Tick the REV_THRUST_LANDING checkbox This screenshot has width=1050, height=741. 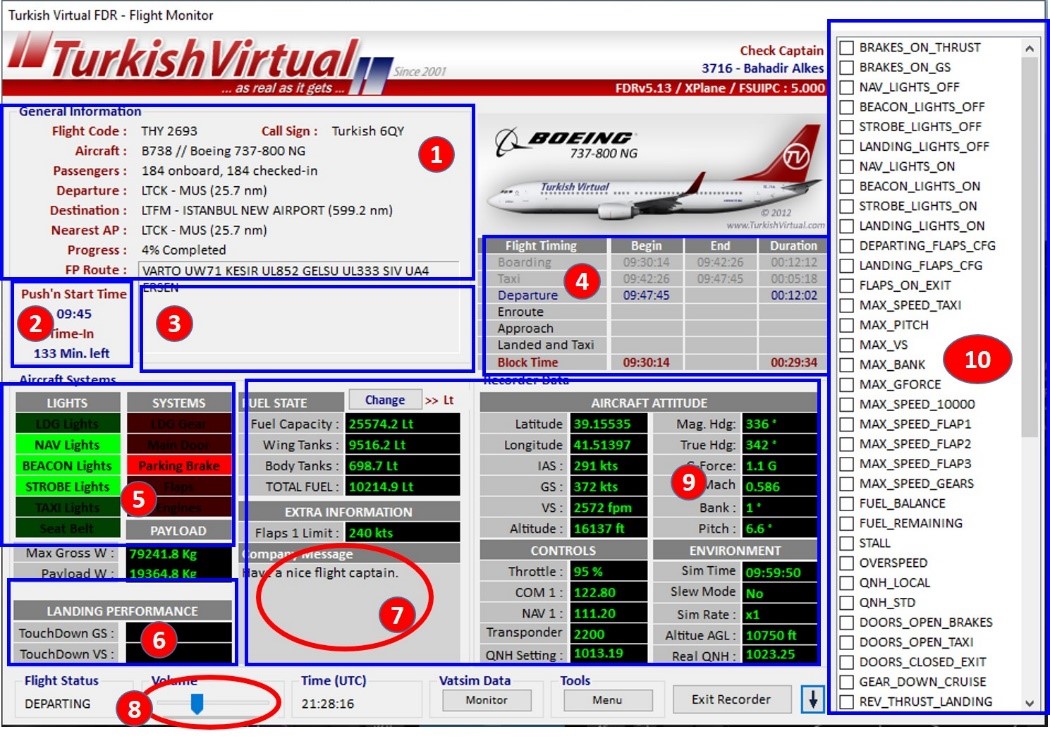coord(847,702)
